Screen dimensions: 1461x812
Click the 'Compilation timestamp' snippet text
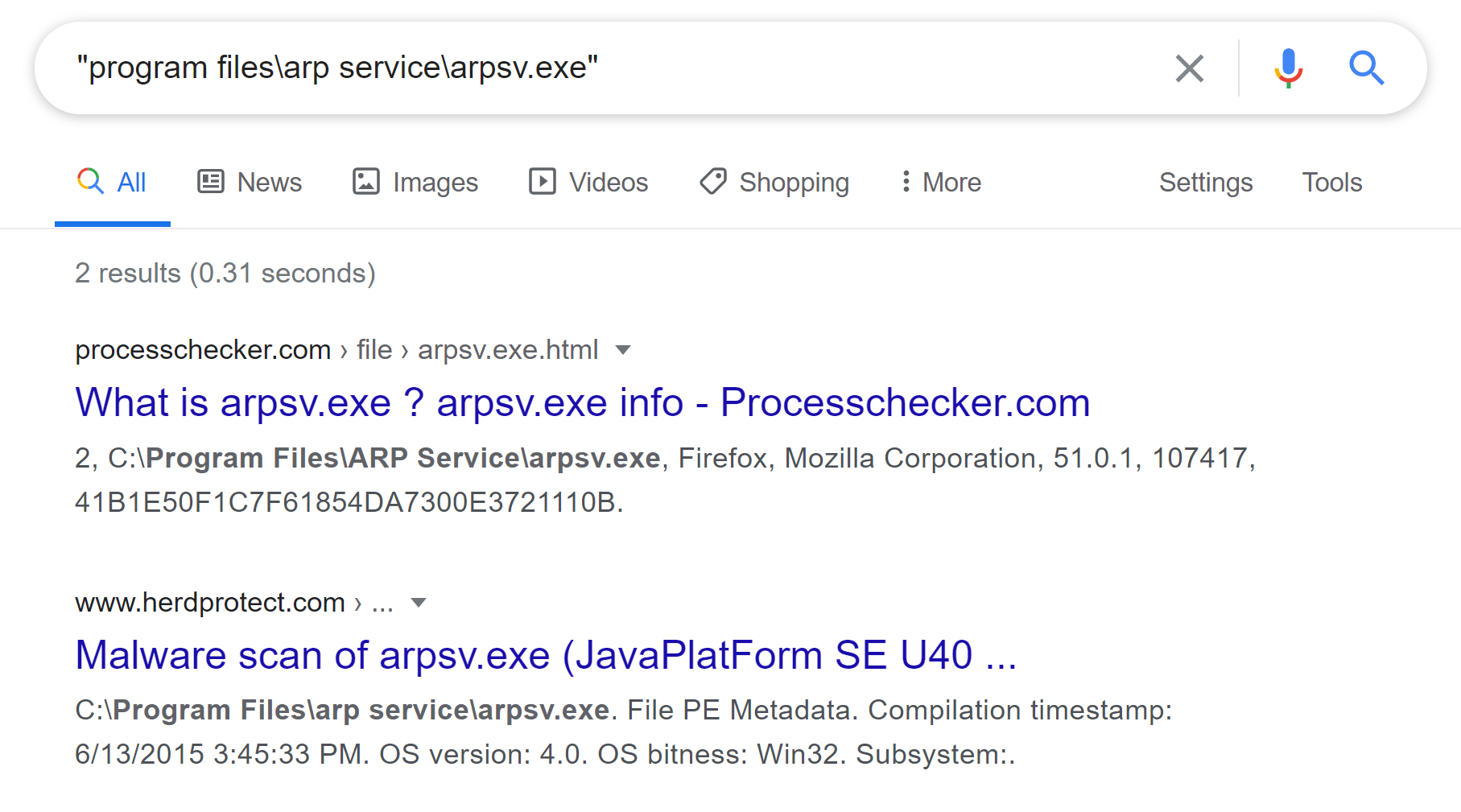click(1020, 711)
